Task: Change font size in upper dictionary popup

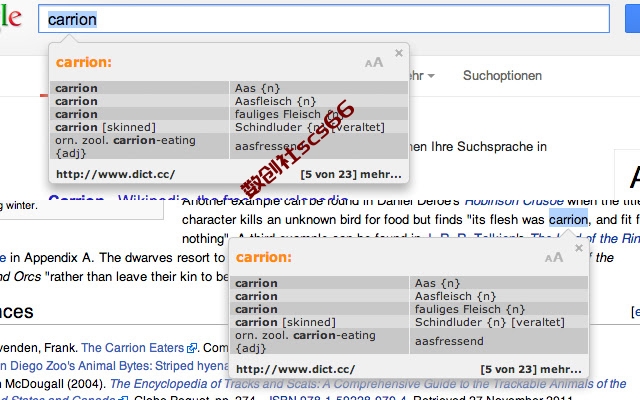Action: click(x=374, y=62)
